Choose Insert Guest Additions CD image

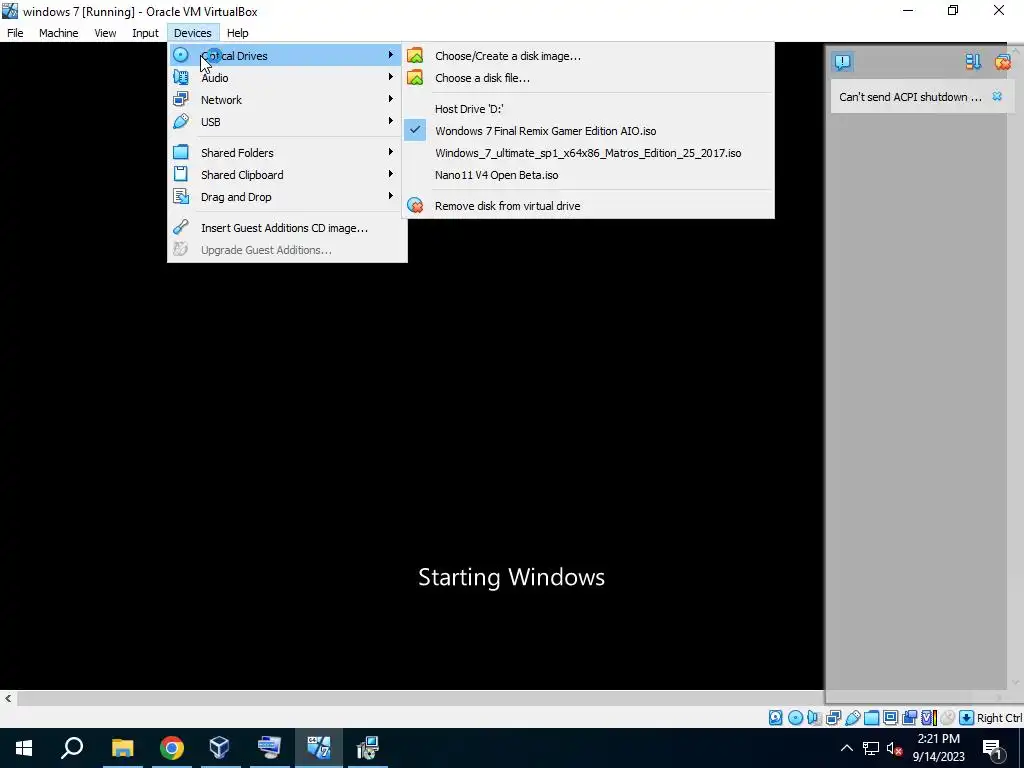click(286, 228)
